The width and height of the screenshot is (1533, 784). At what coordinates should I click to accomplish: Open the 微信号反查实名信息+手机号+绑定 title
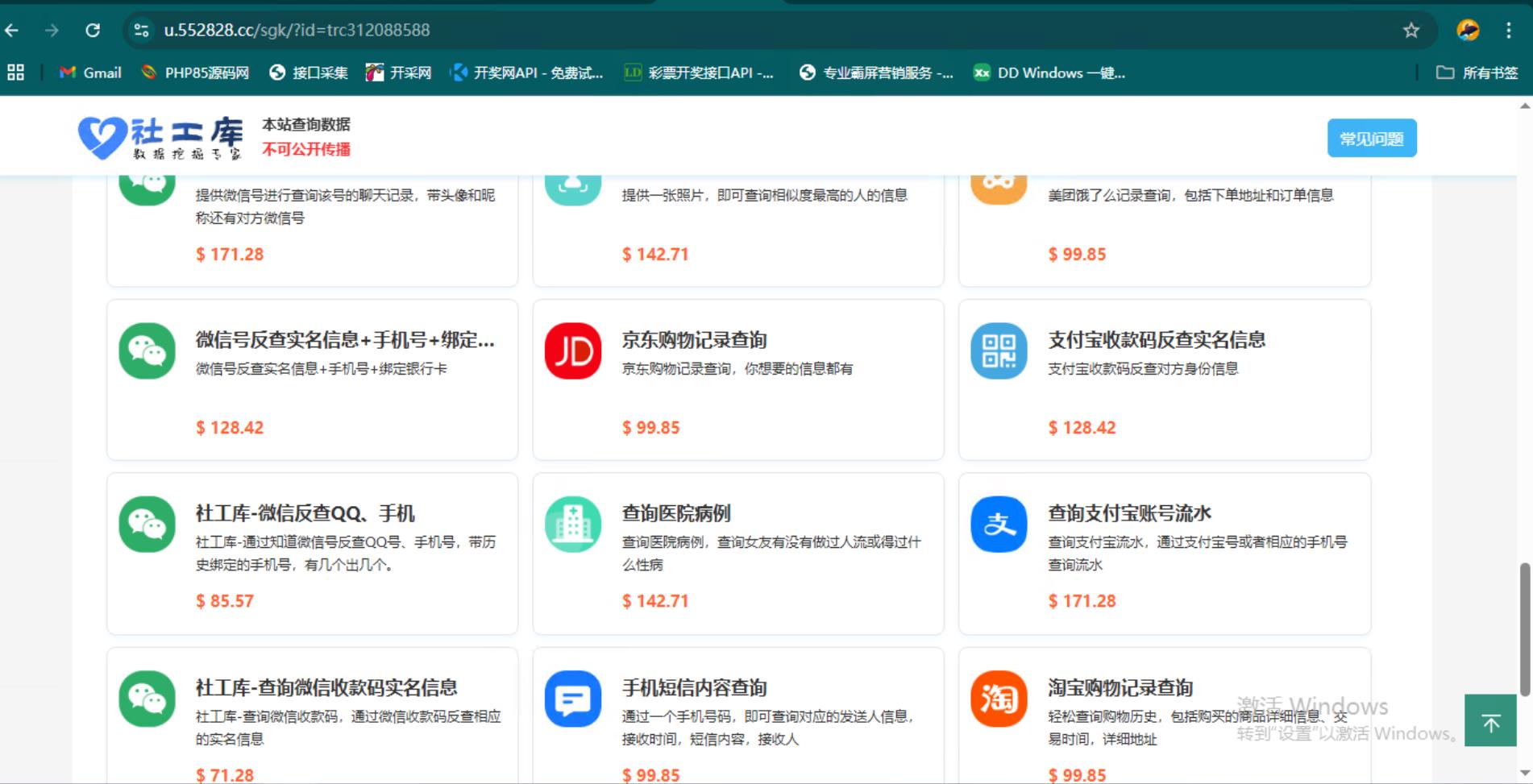pyautogui.click(x=345, y=340)
